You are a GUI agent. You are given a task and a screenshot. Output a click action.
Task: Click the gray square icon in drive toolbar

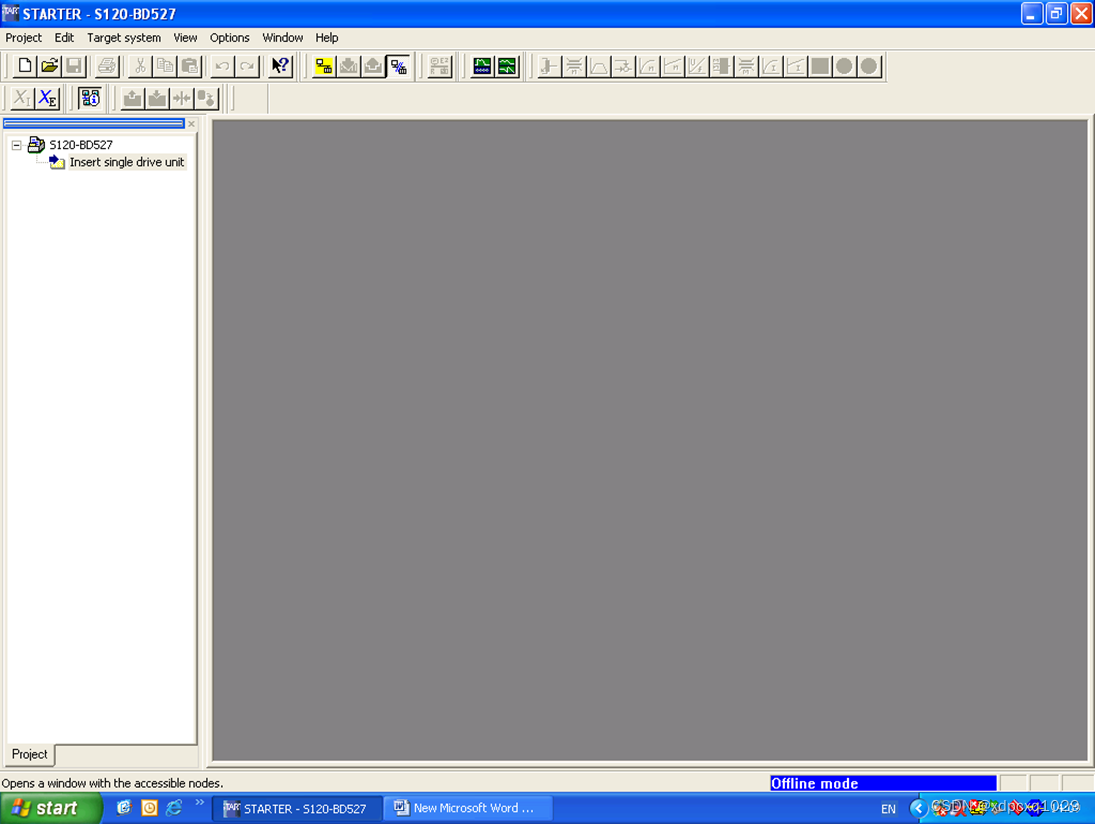pos(820,66)
